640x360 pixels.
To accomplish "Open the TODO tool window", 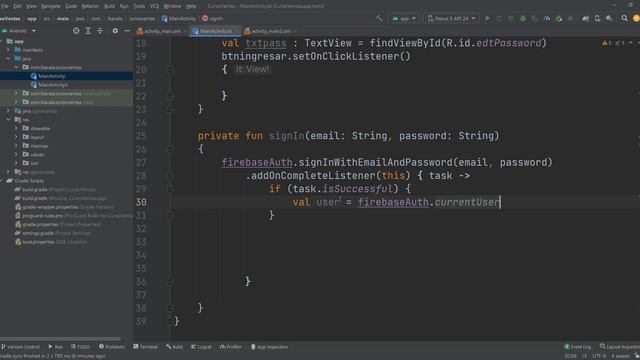I will pos(80,347).
